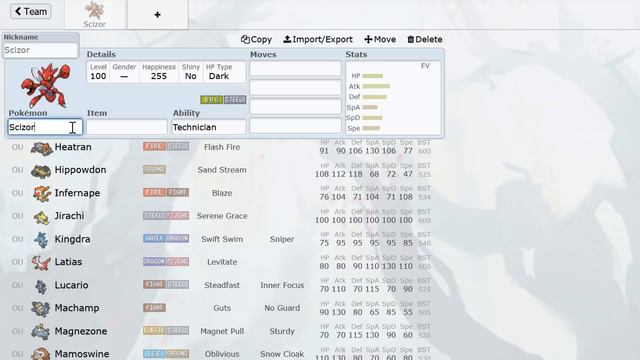Select the second move slot
640x360 pixels.
[x=296, y=87]
